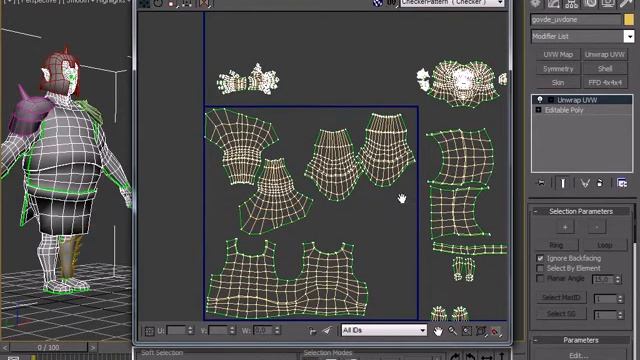Toggle the Unwrap UVW lightbulb visibility
640x360 pixels.
coord(540,100)
